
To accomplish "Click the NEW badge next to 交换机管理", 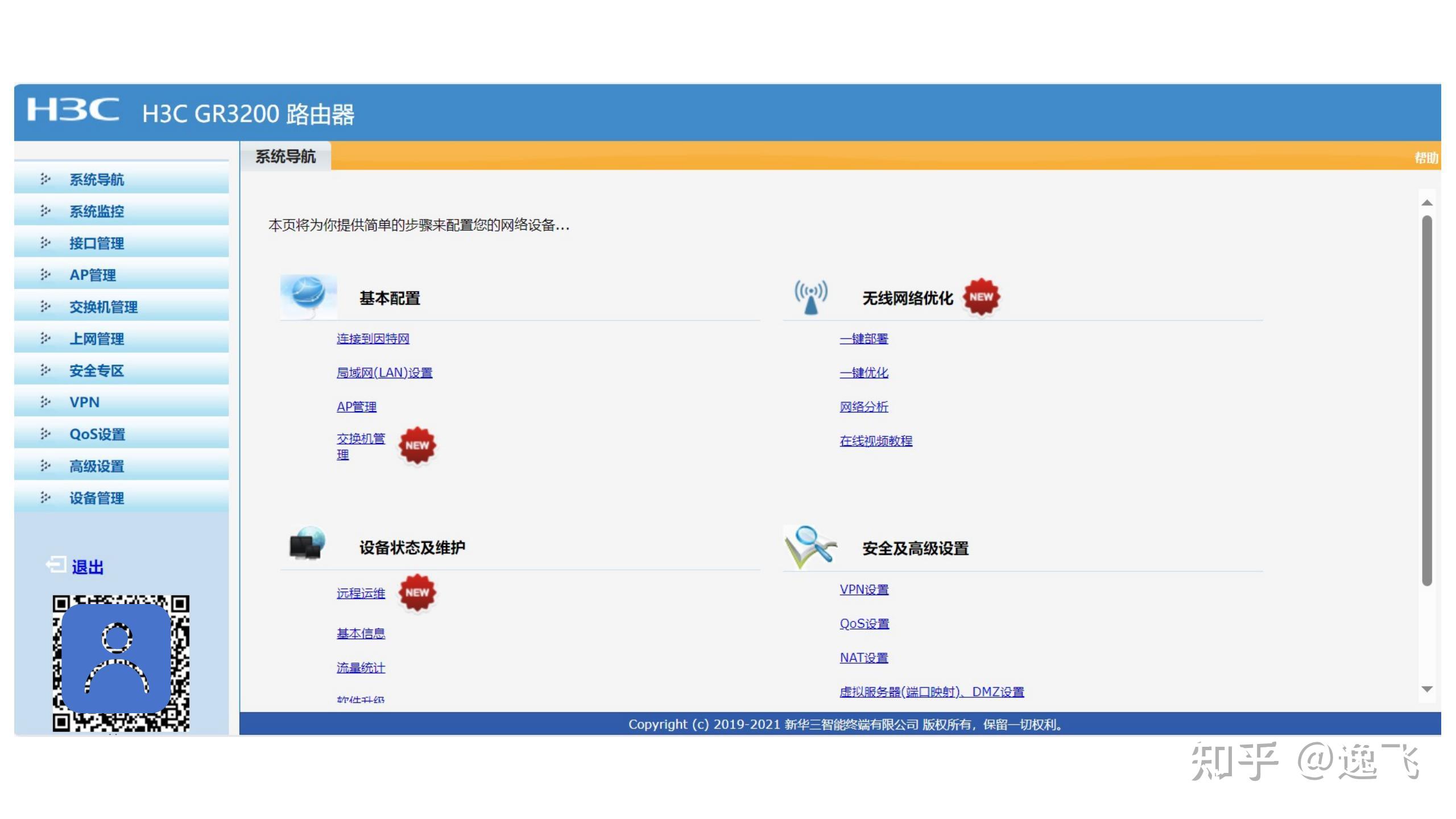I will coord(417,445).
